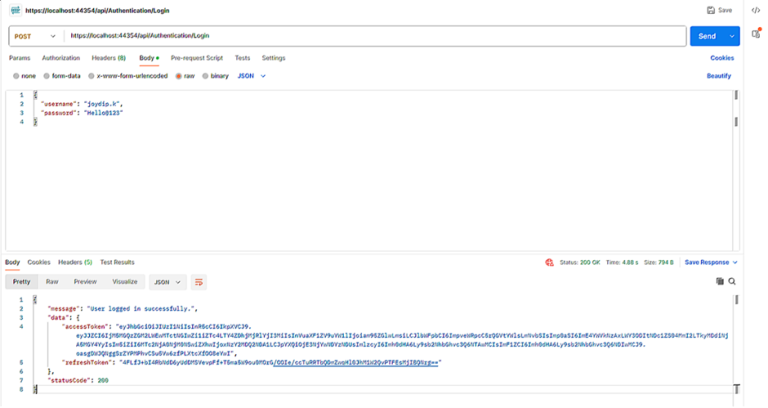Viewport: 768px width, 408px height.
Task: Switch to the response Body tab
Action: 12,263
